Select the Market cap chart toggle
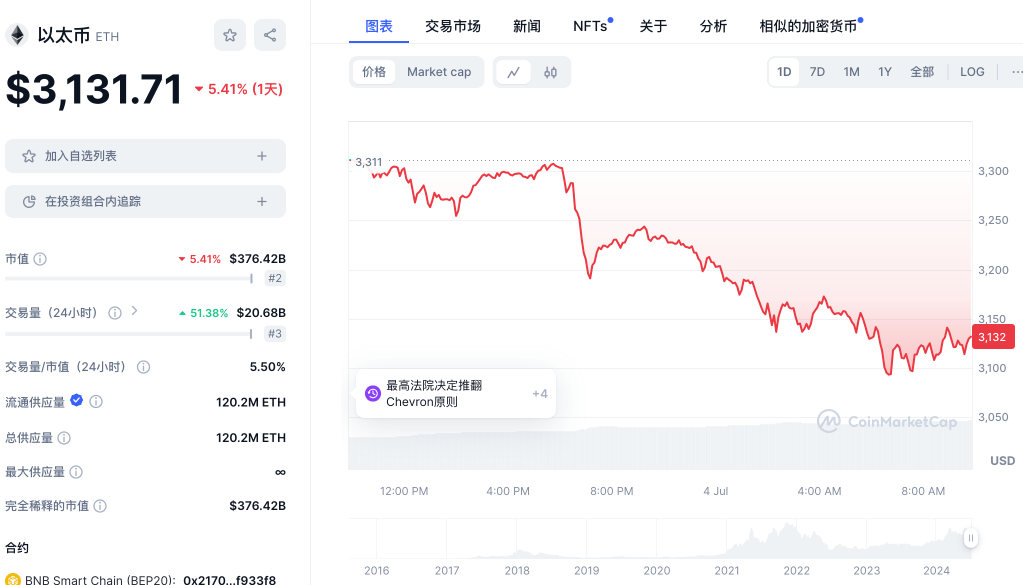The image size is (1023, 585). coord(439,72)
